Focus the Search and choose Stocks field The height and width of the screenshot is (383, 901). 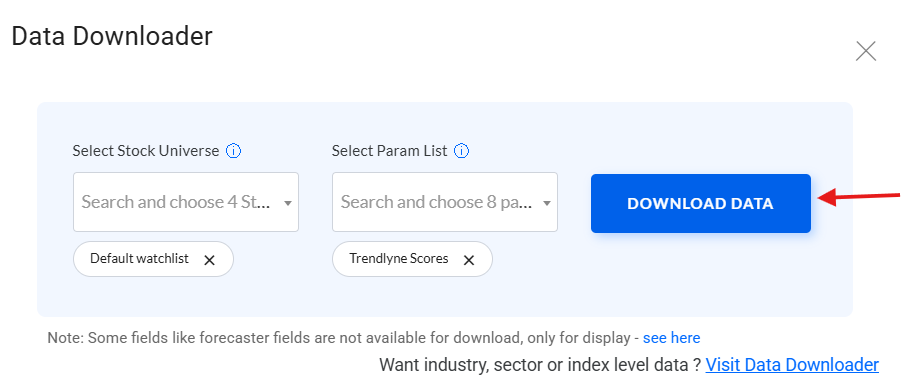point(186,202)
